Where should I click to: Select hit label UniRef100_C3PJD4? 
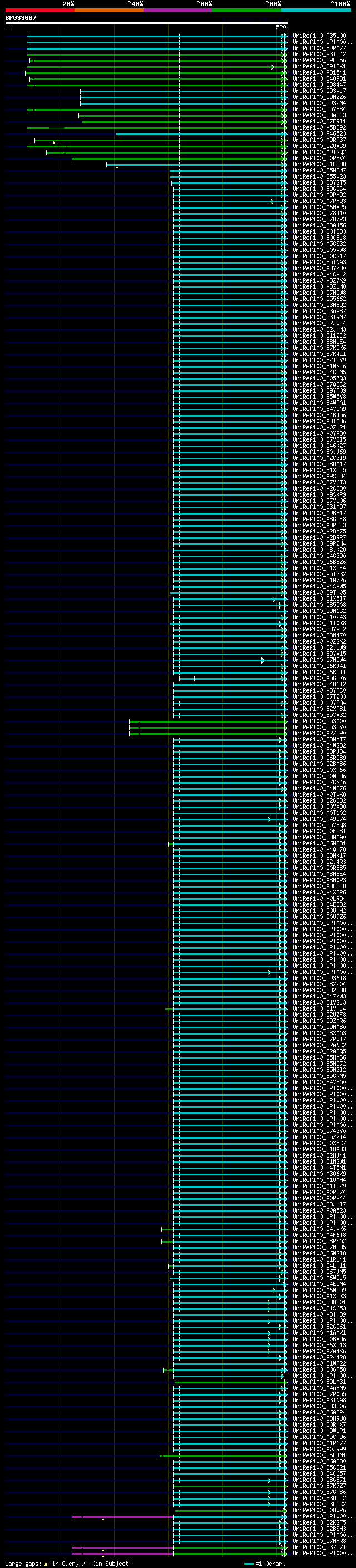click(319, 752)
